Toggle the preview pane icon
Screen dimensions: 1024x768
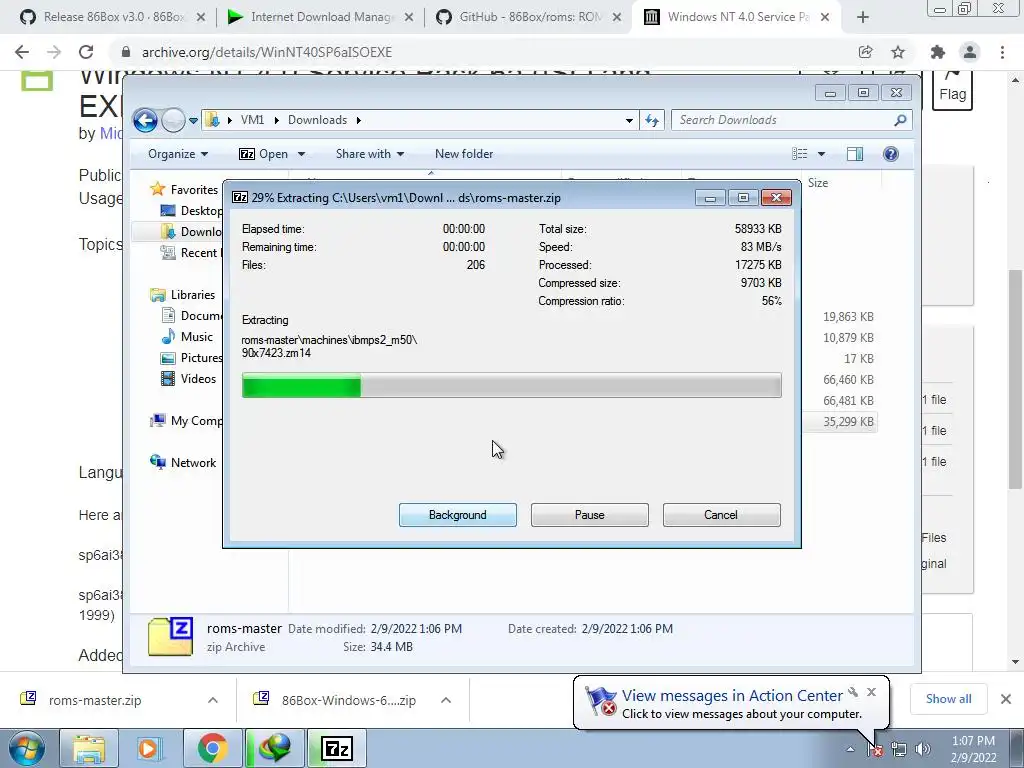coord(854,154)
